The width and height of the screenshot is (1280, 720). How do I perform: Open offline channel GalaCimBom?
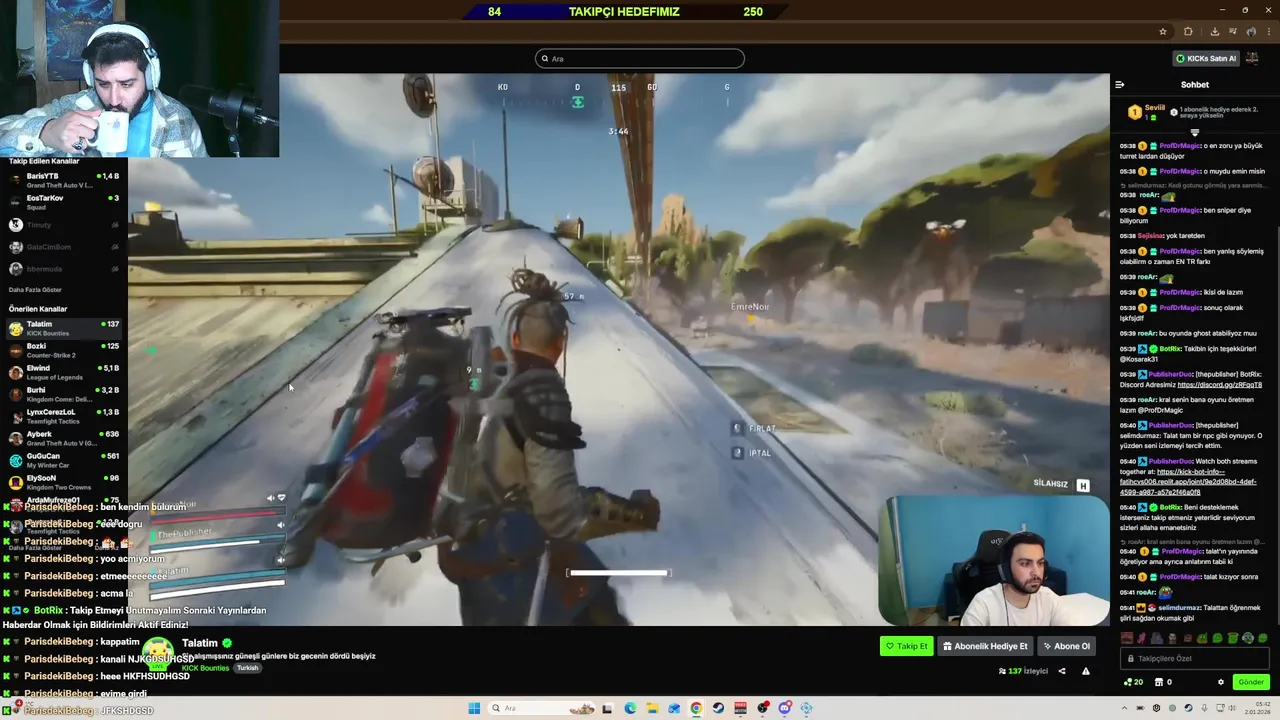click(64, 247)
